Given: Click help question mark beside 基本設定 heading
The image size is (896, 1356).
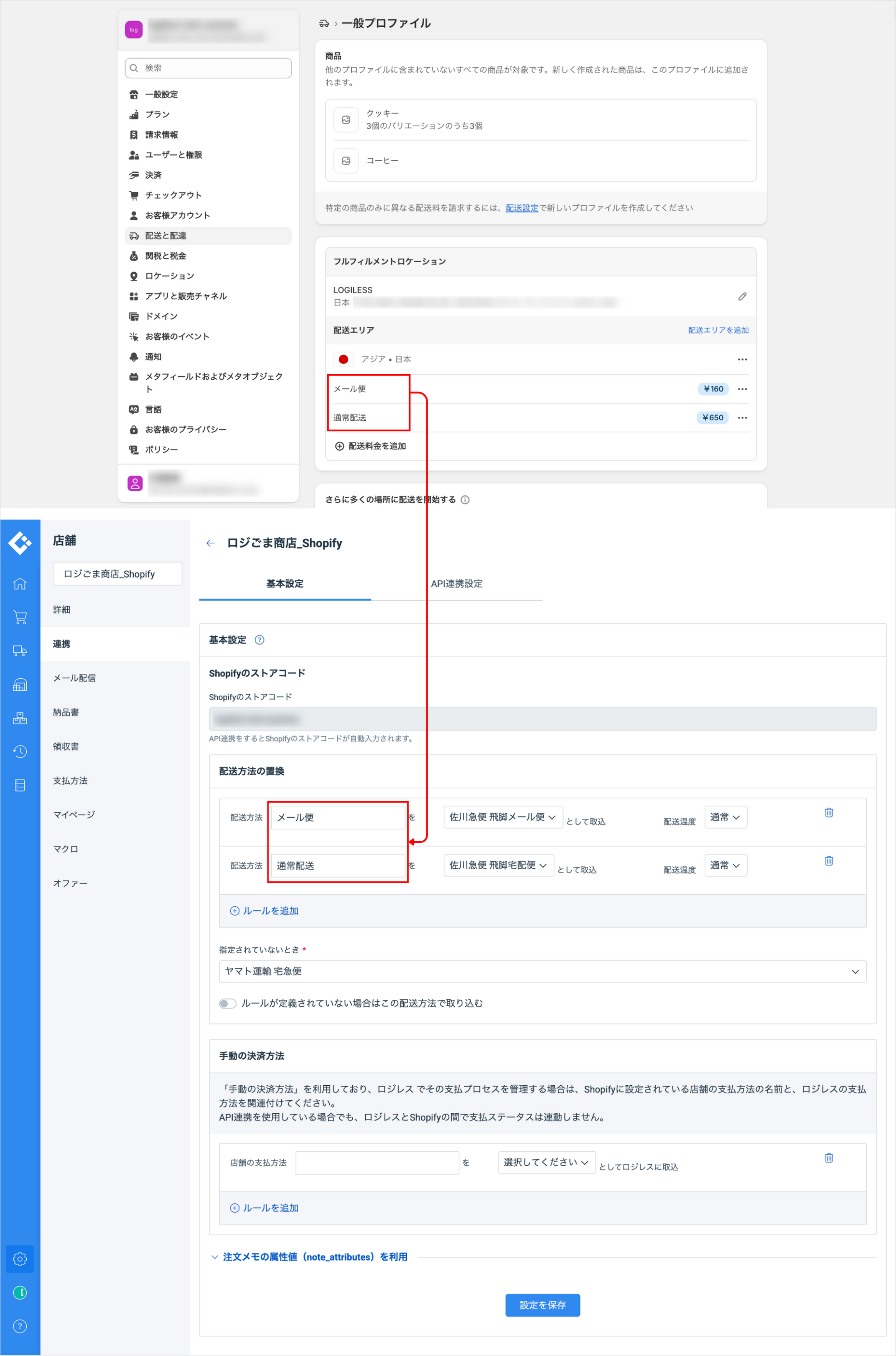Looking at the screenshot, I should (259, 640).
